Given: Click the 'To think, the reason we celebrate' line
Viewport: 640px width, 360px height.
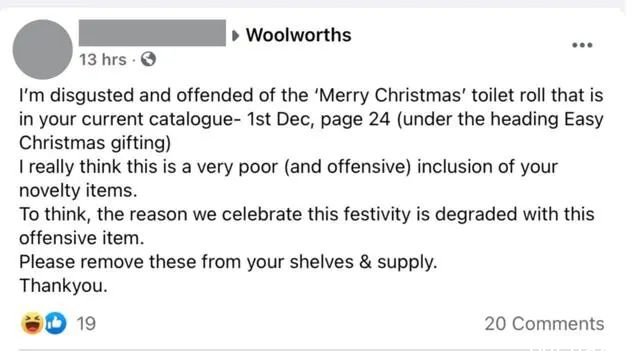Looking at the screenshot, I should tap(307, 214).
